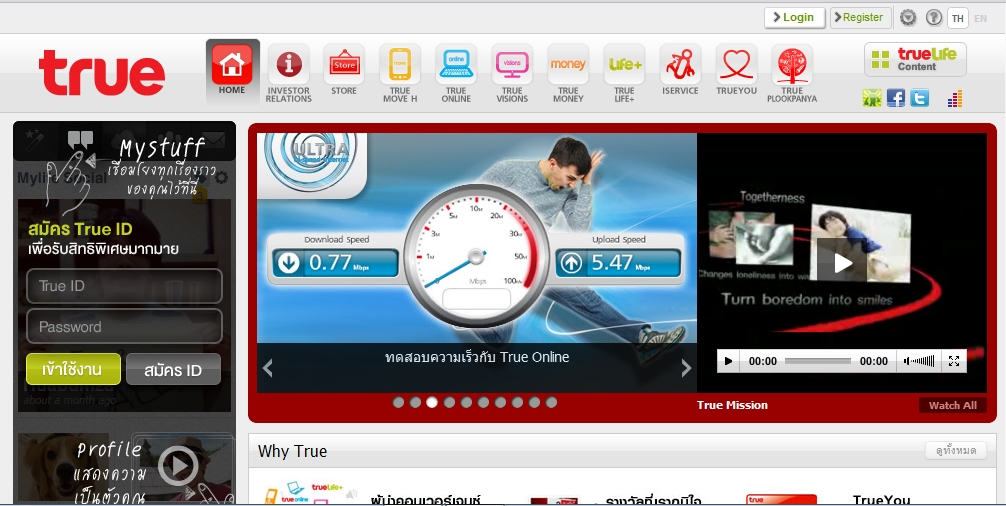
Task: Click the ทดสอบความเร็วกับ True Online caption
Action: [477, 357]
